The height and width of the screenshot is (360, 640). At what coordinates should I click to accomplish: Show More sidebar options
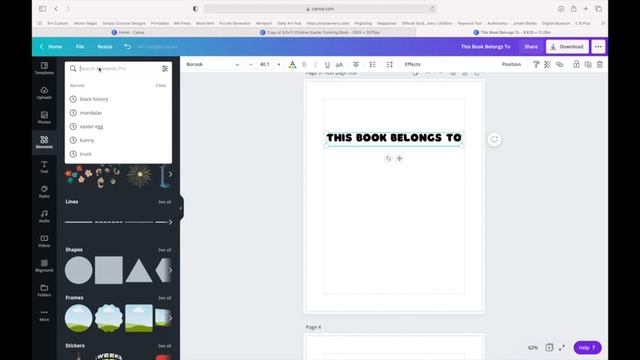click(x=44, y=315)
